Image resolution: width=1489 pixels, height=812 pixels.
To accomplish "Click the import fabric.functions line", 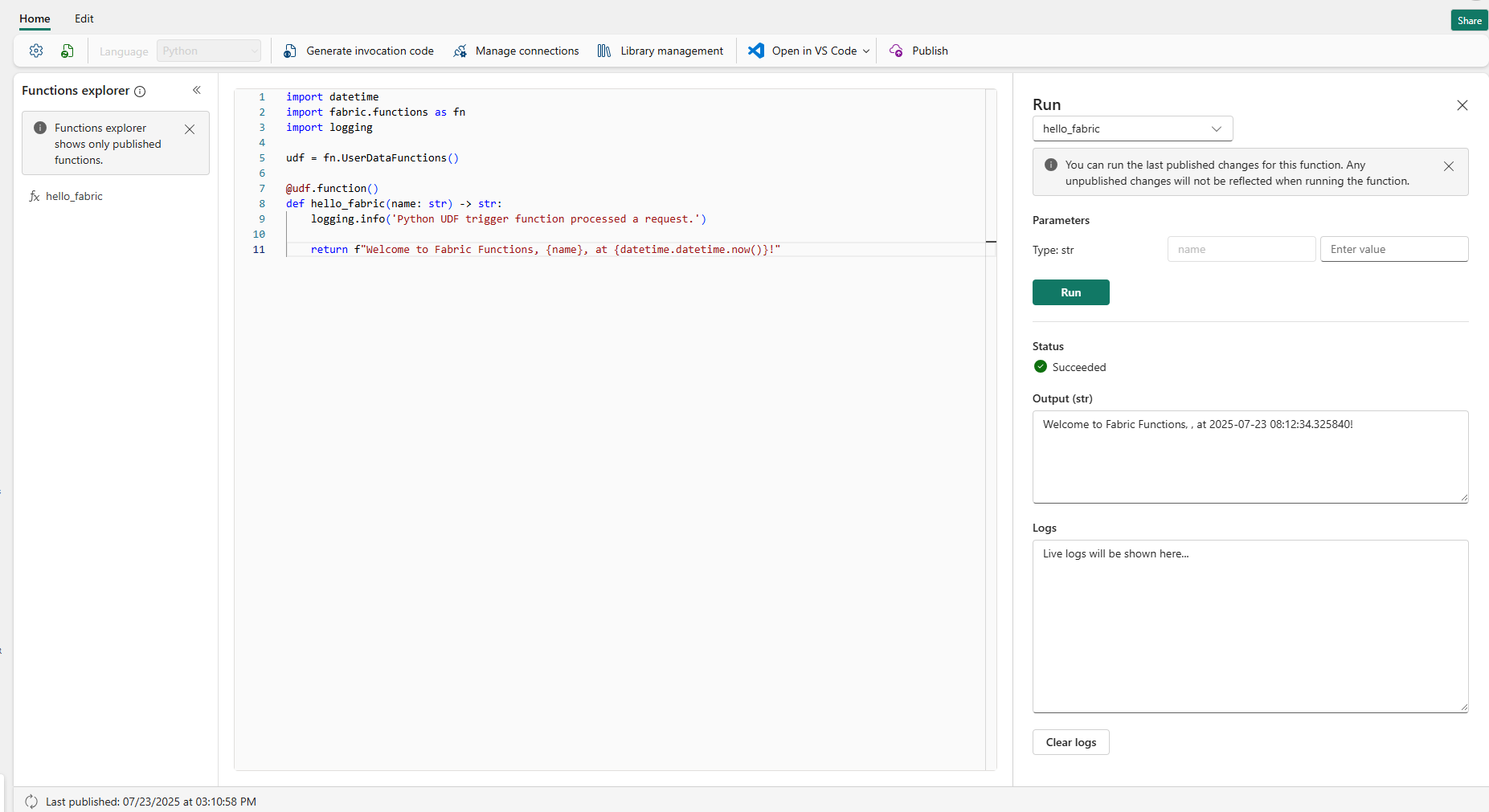I will pyautogui.click(x=375, y=112).
